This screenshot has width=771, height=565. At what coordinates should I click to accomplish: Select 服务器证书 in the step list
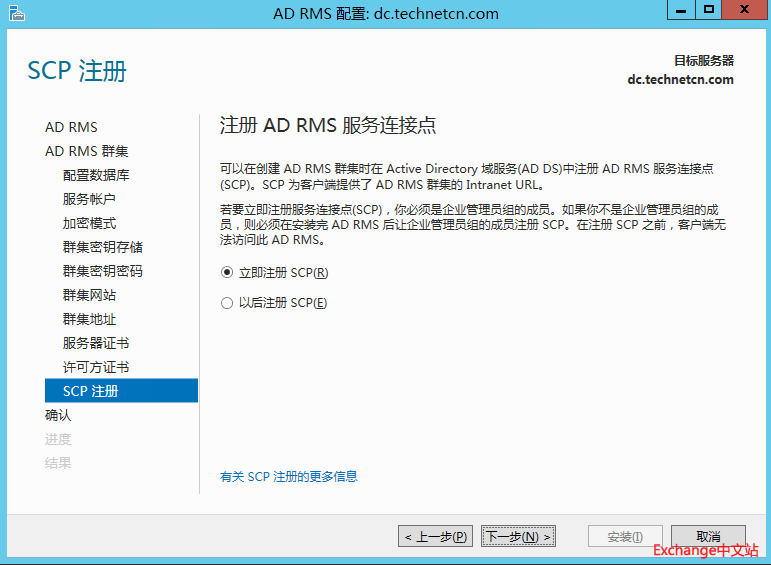(x=96, y=343)
